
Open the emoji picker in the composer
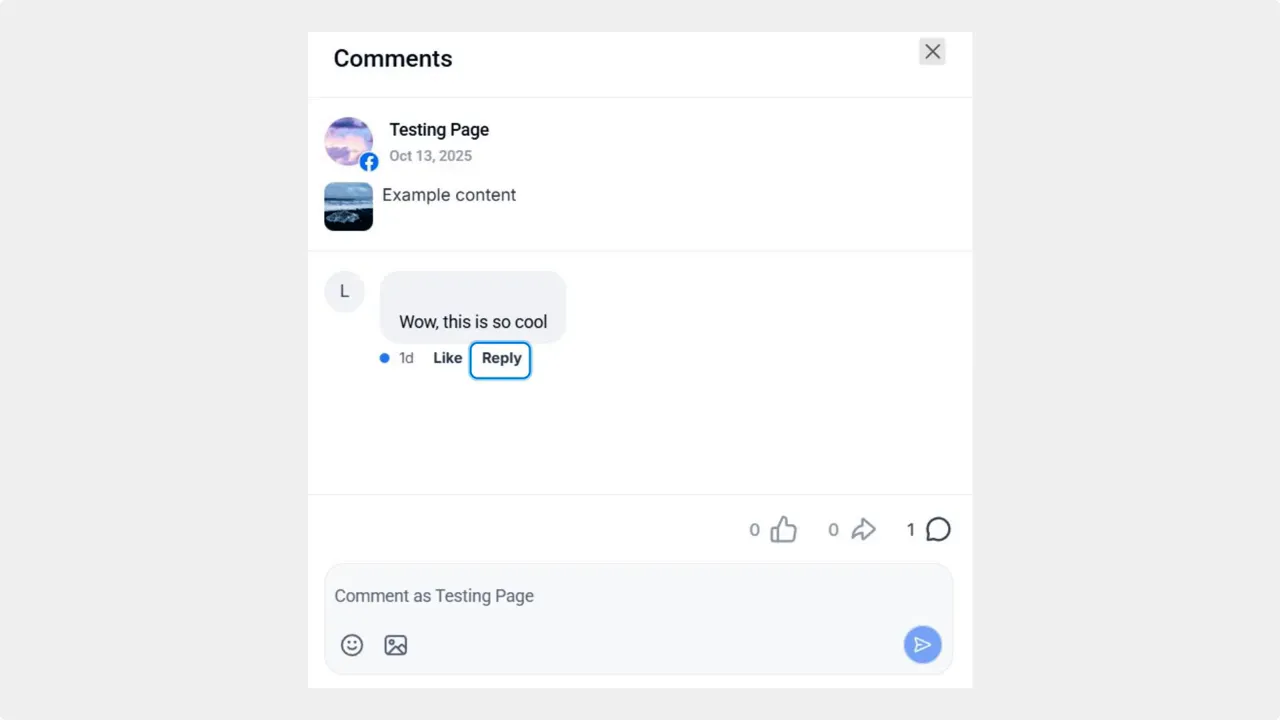(x=352, y=645)
